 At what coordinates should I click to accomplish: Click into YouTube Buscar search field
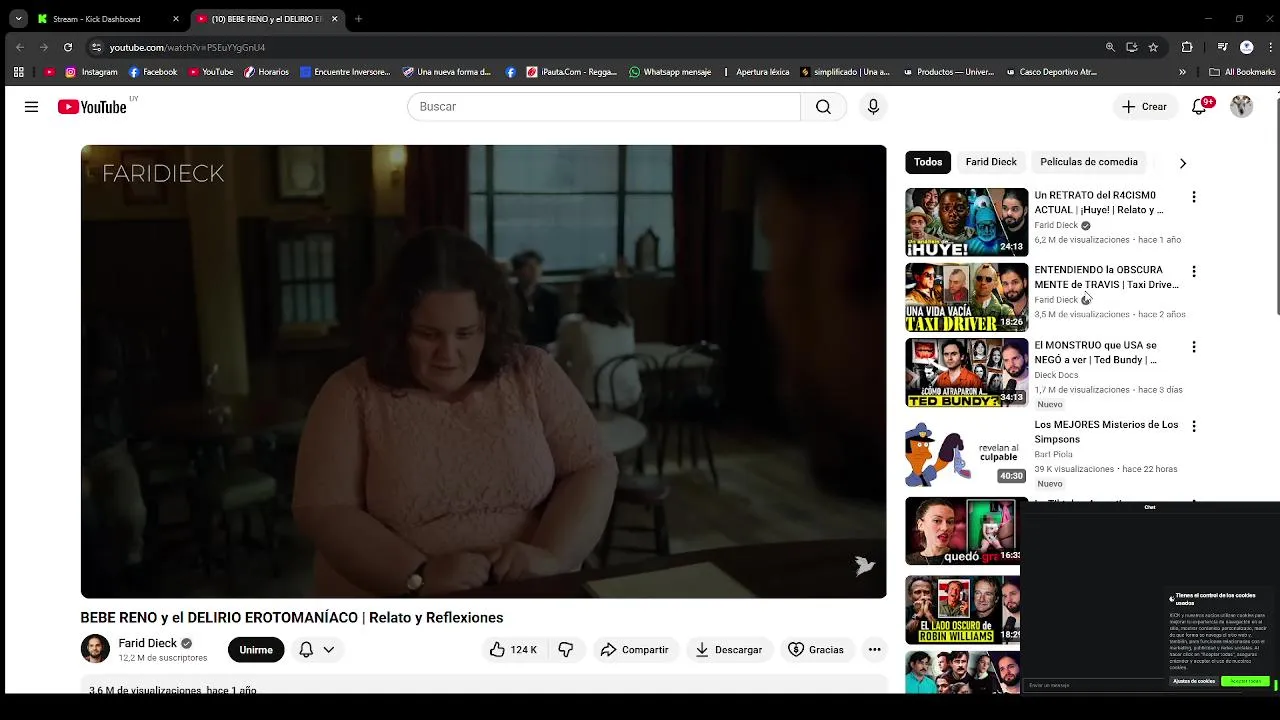tap(604, 107)
